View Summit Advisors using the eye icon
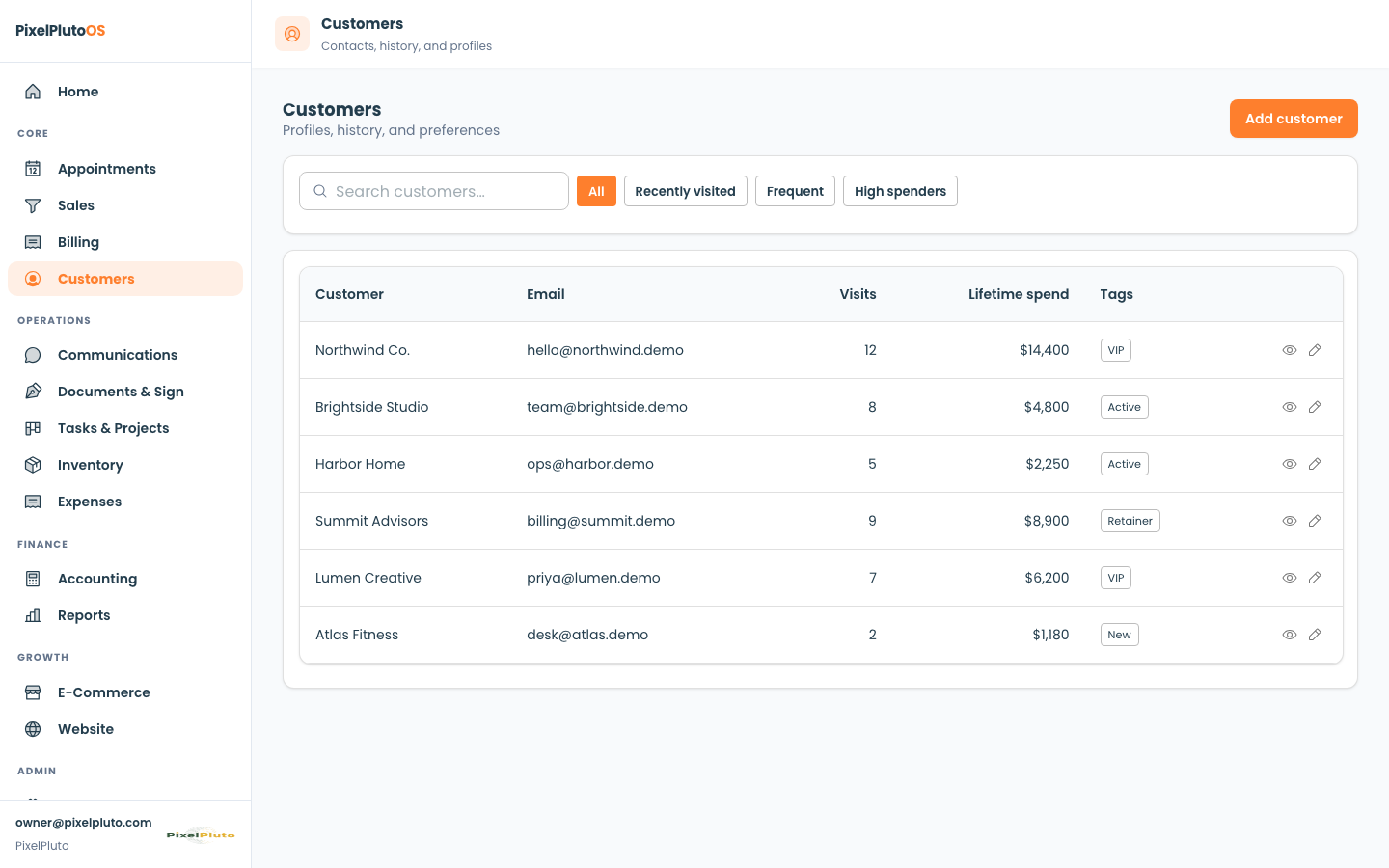1389x868 pixels. tap(1290, 521)
